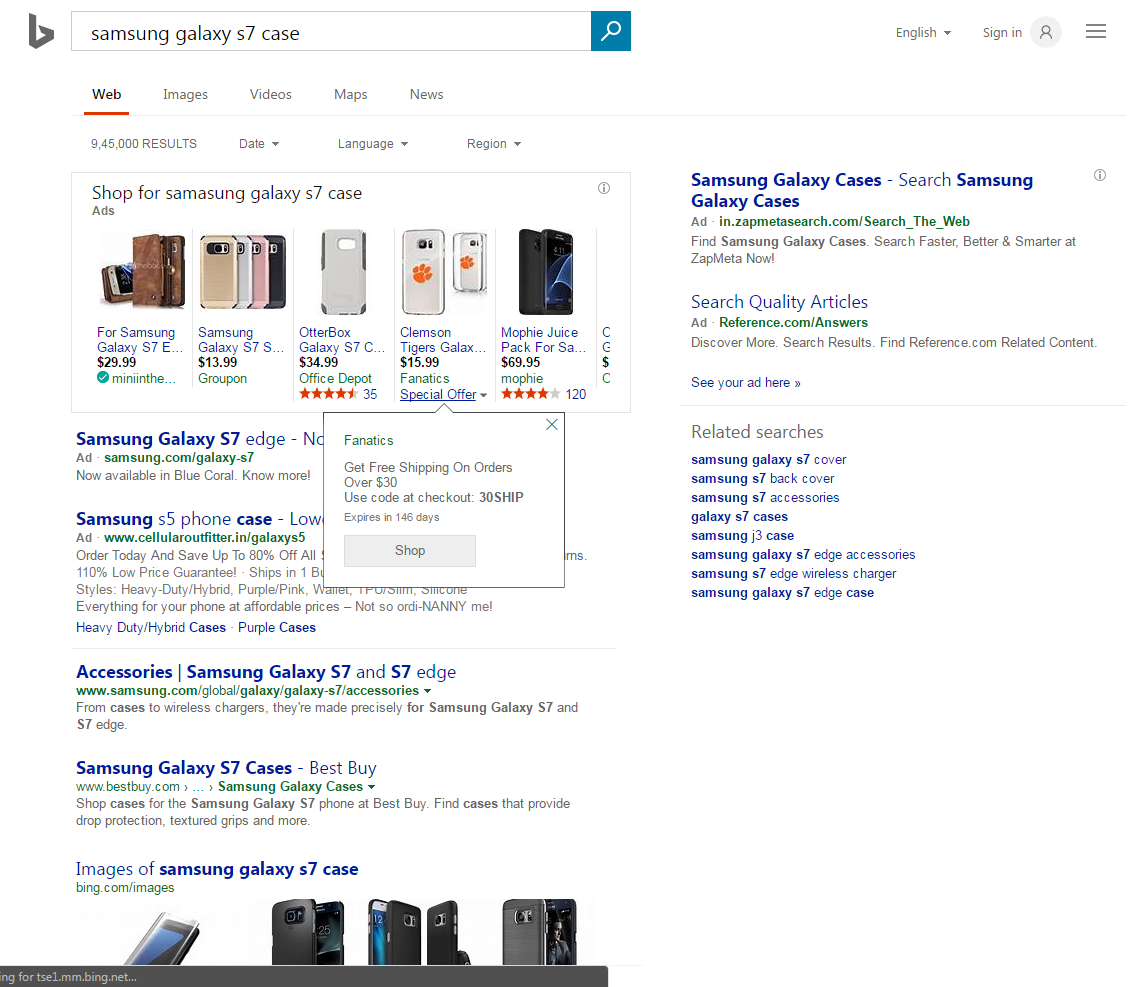Screen dimensions: 1134x987
Task: Open the English language dropdown
Action: point(923,33)
